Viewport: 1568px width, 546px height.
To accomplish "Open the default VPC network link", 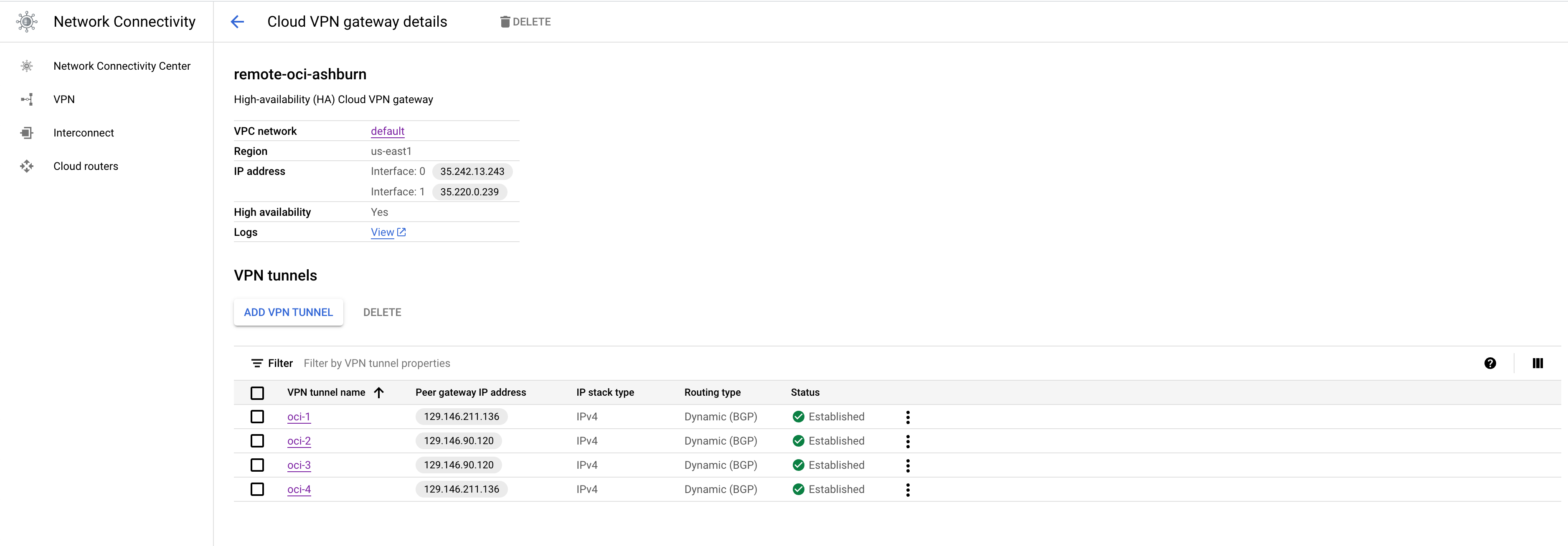I will 387,131.
